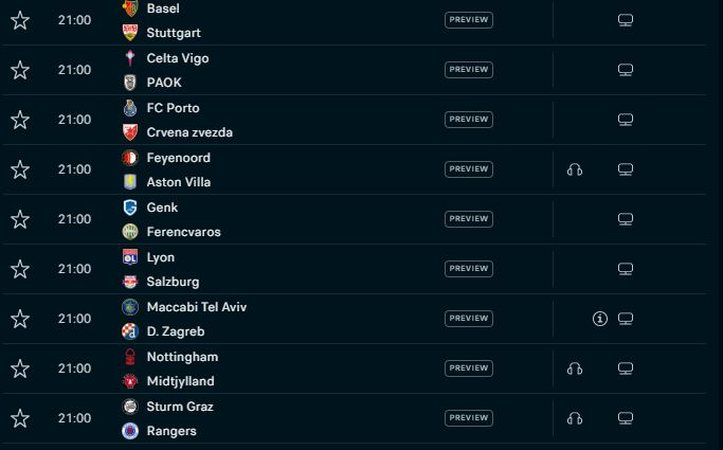This screenshot has width=723, height=450.
Task: Click the headphones icon for Feyenoord match
Action: pyautogui.click(x=574, y=170)
